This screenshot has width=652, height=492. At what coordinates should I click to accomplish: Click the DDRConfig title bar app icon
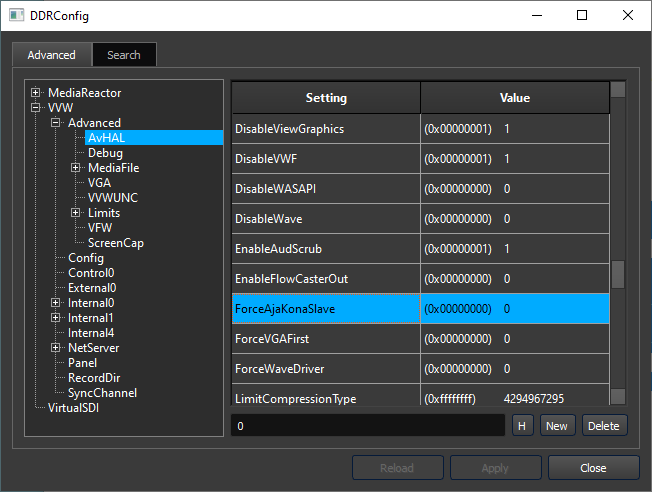(x=16, y=15)
